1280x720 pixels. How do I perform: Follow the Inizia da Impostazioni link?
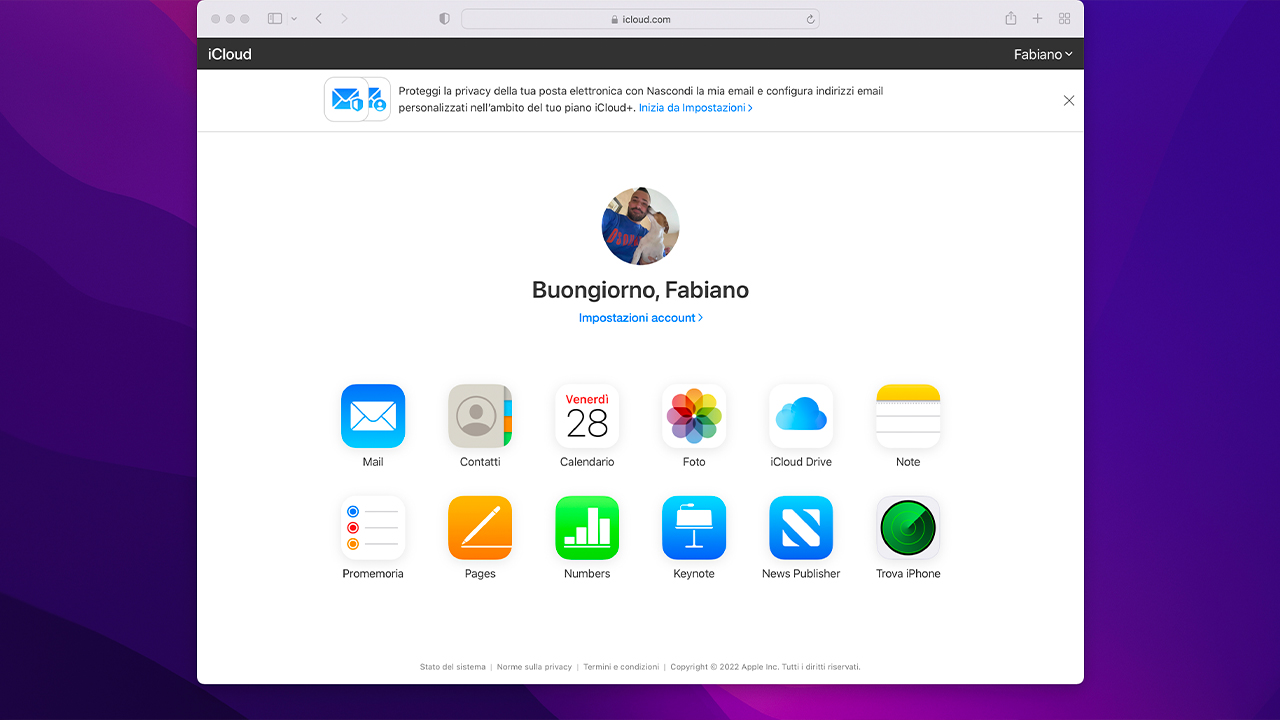[695, 108]
